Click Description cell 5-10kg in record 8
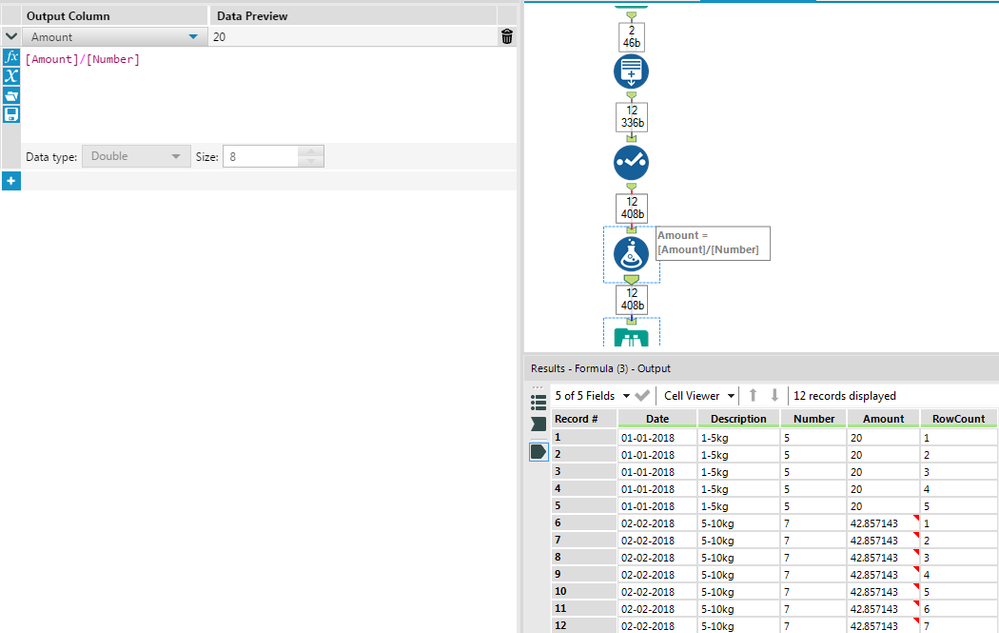This screenshot has height=633, width=999. (738, 557)
